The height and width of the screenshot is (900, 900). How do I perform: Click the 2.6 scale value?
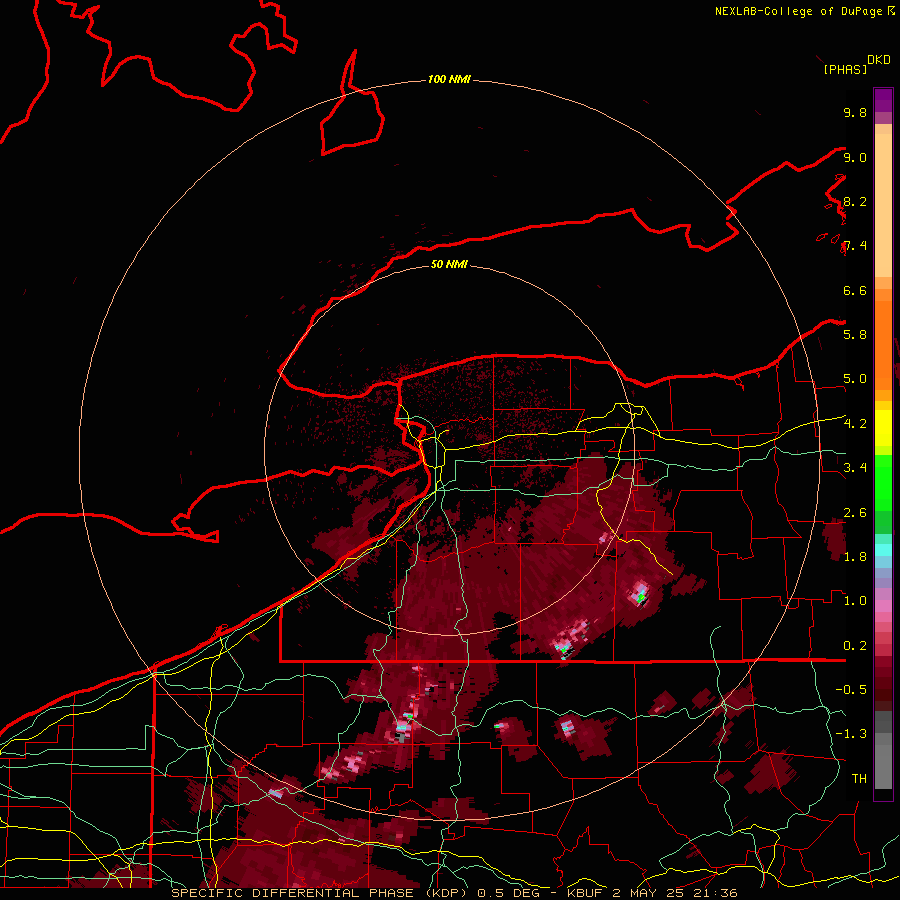coord(855,513)
